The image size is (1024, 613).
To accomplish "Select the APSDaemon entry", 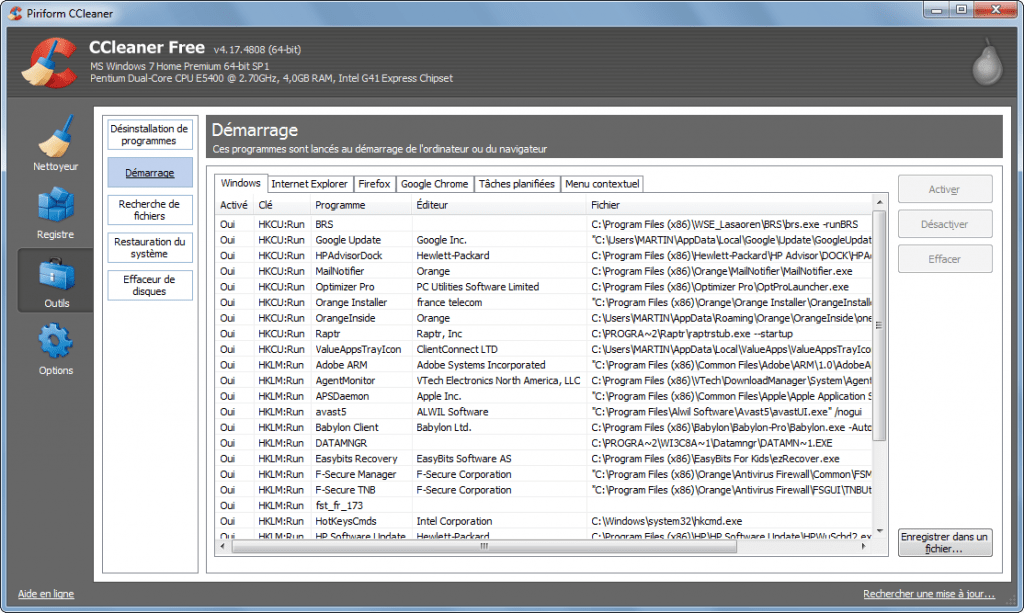I will point(544,396).
